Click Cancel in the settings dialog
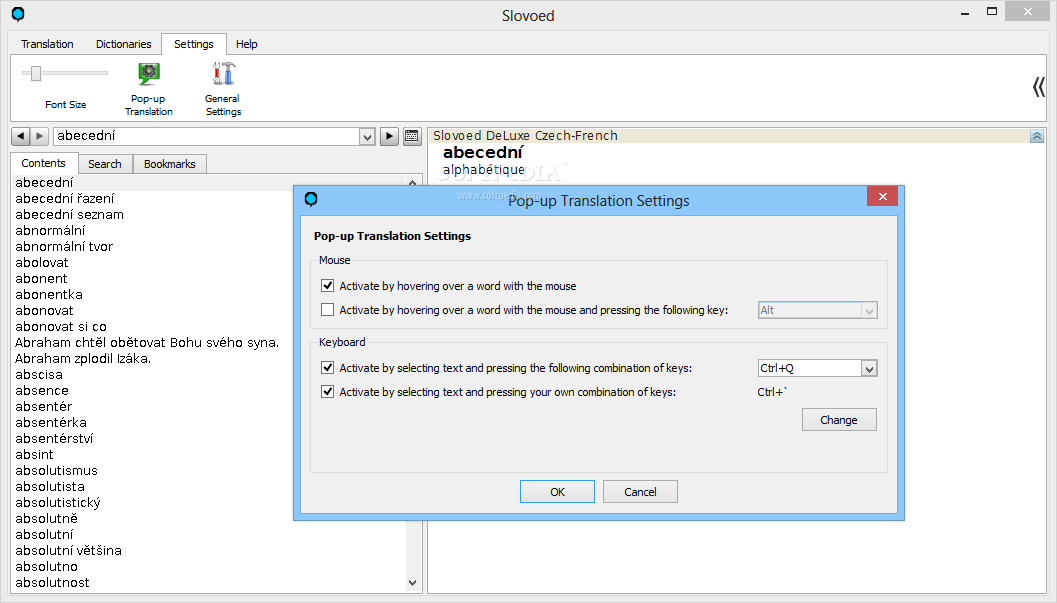The height and width of the screenshot is (603, 1057). pyautogui.click(x=640, y=492)
